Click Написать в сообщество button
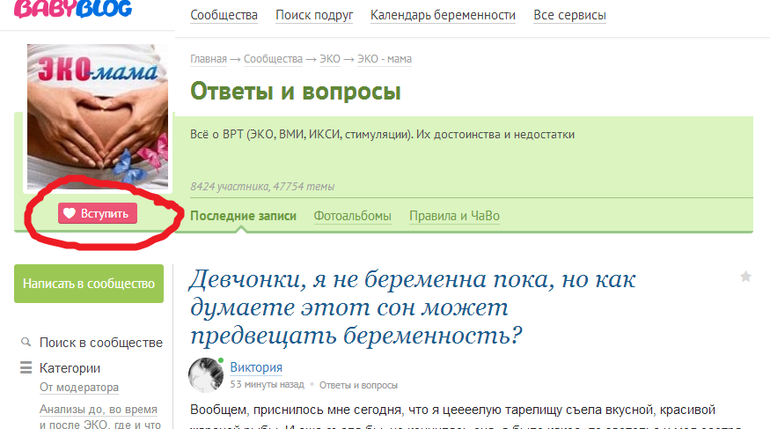This screenshot has width=770, height=429. 89,284
